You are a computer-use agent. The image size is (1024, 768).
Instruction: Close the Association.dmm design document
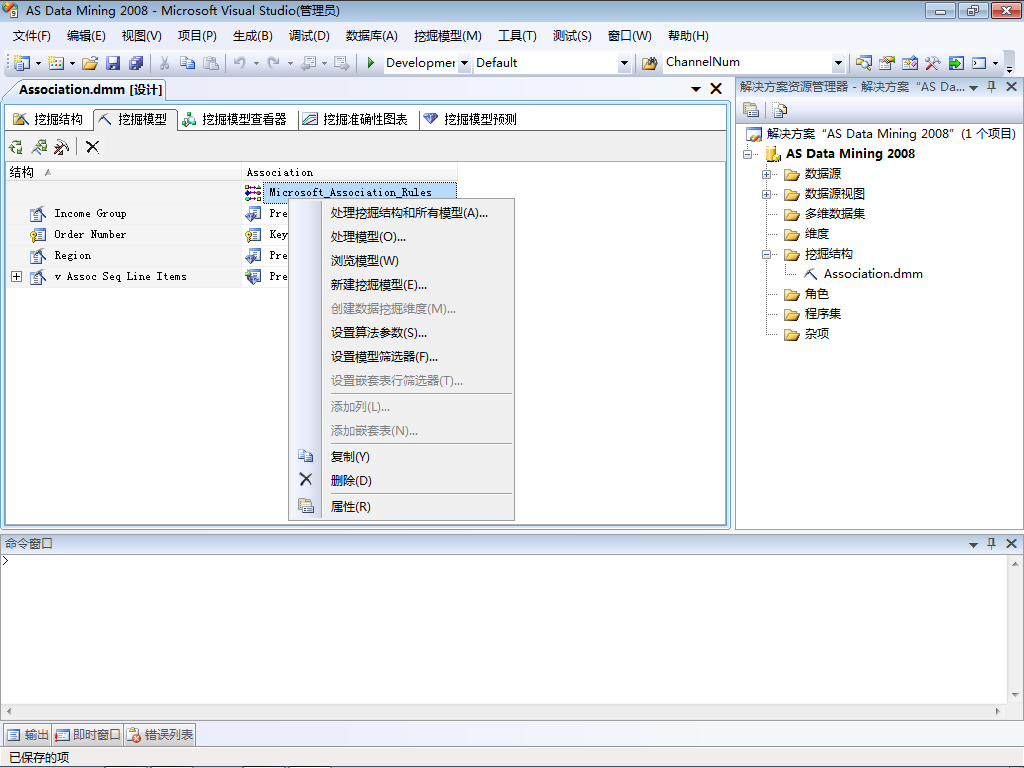click(716, 89)
